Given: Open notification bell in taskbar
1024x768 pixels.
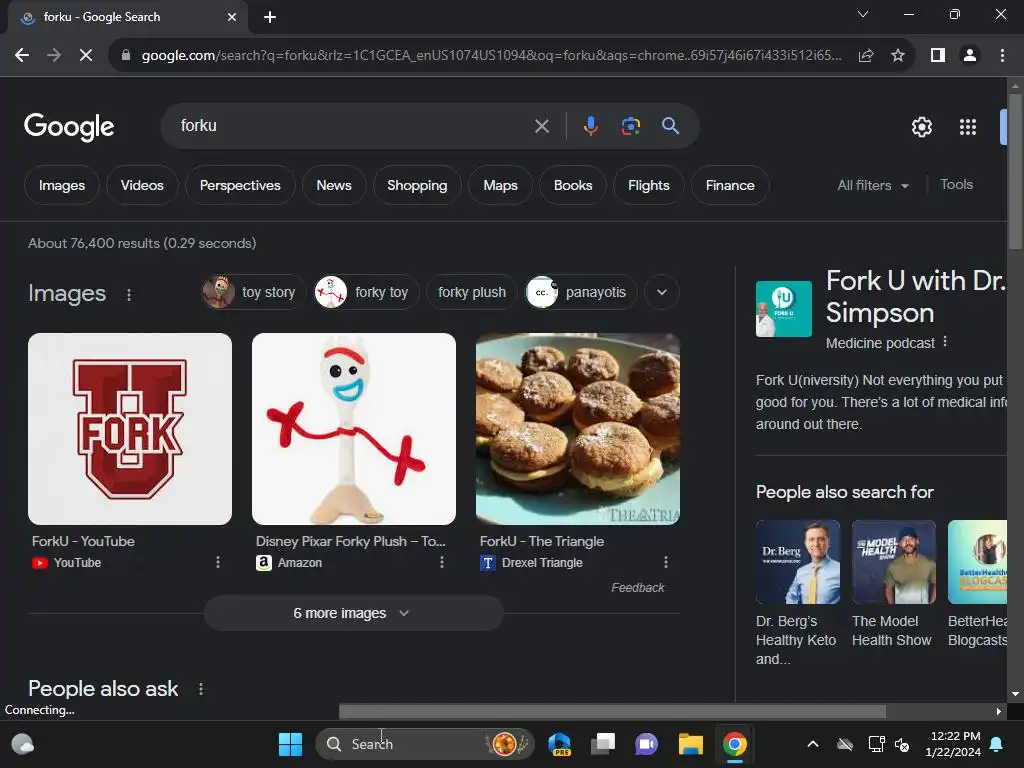Looking at the screenshot, I should click(997, 744).
